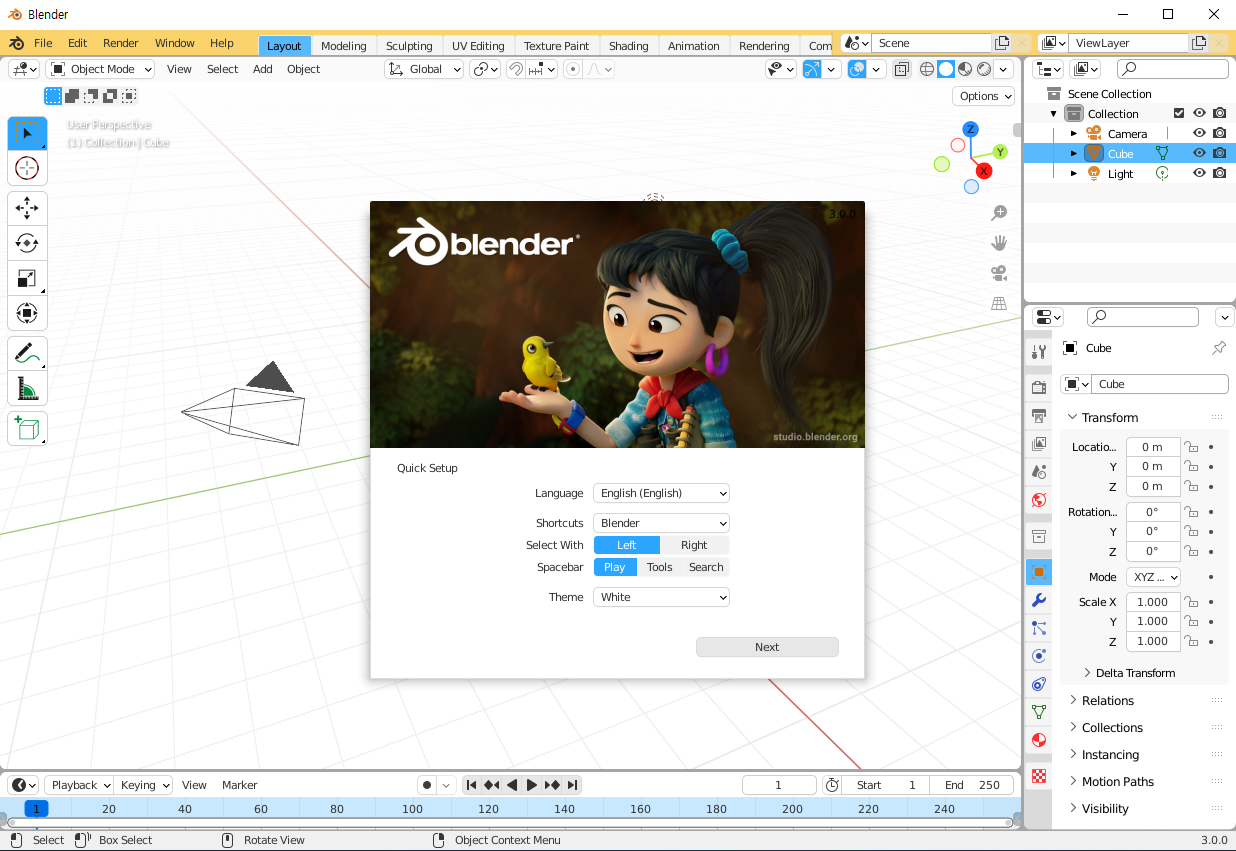Image resolution: width=1236 pixels, height=851 pixels.
Task: Open the Scene properties tab
Action: pyautogui.click(x=1039, y=471)
